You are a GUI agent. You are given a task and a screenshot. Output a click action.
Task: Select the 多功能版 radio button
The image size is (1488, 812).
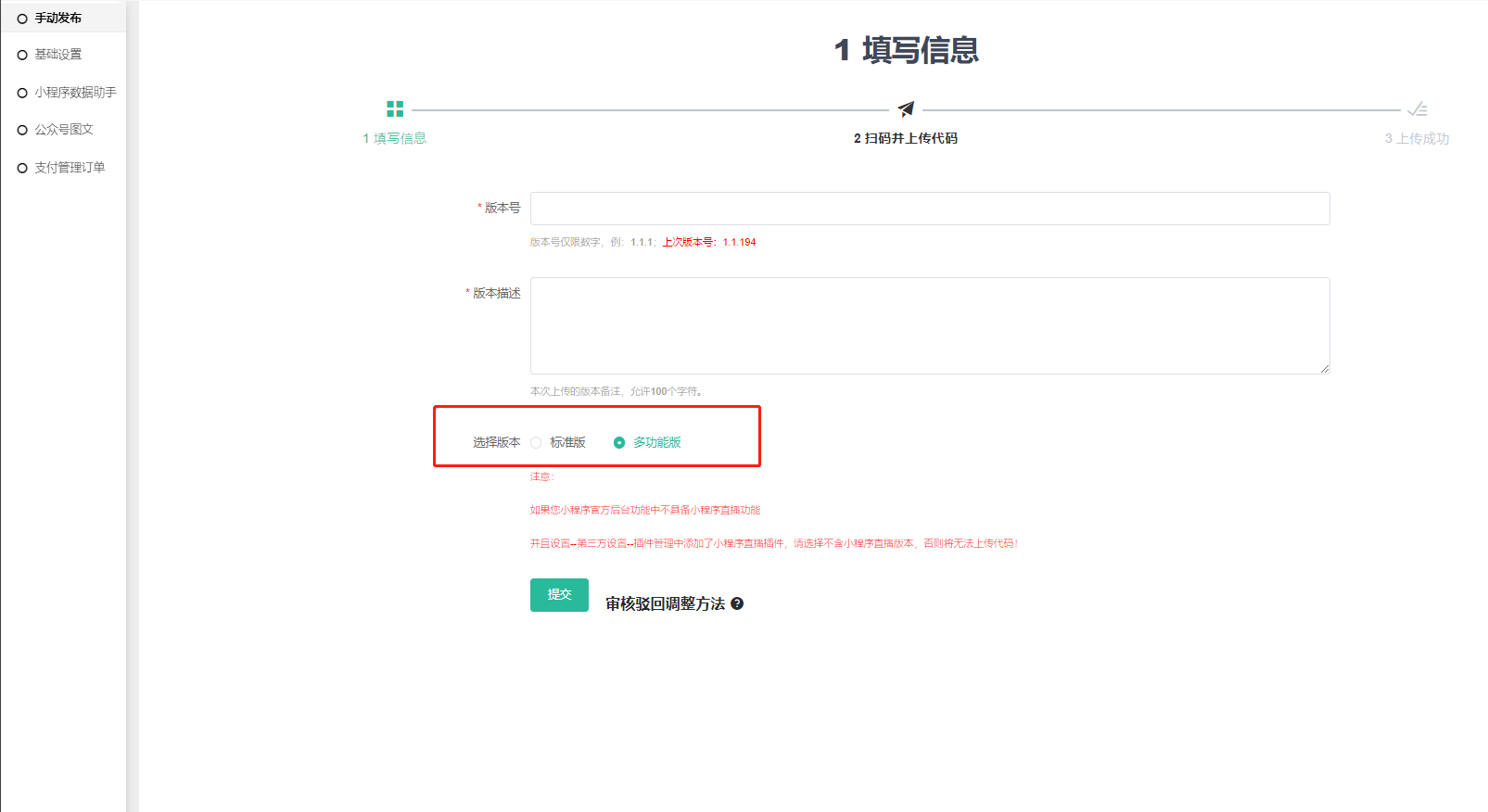tap(619, 443)
